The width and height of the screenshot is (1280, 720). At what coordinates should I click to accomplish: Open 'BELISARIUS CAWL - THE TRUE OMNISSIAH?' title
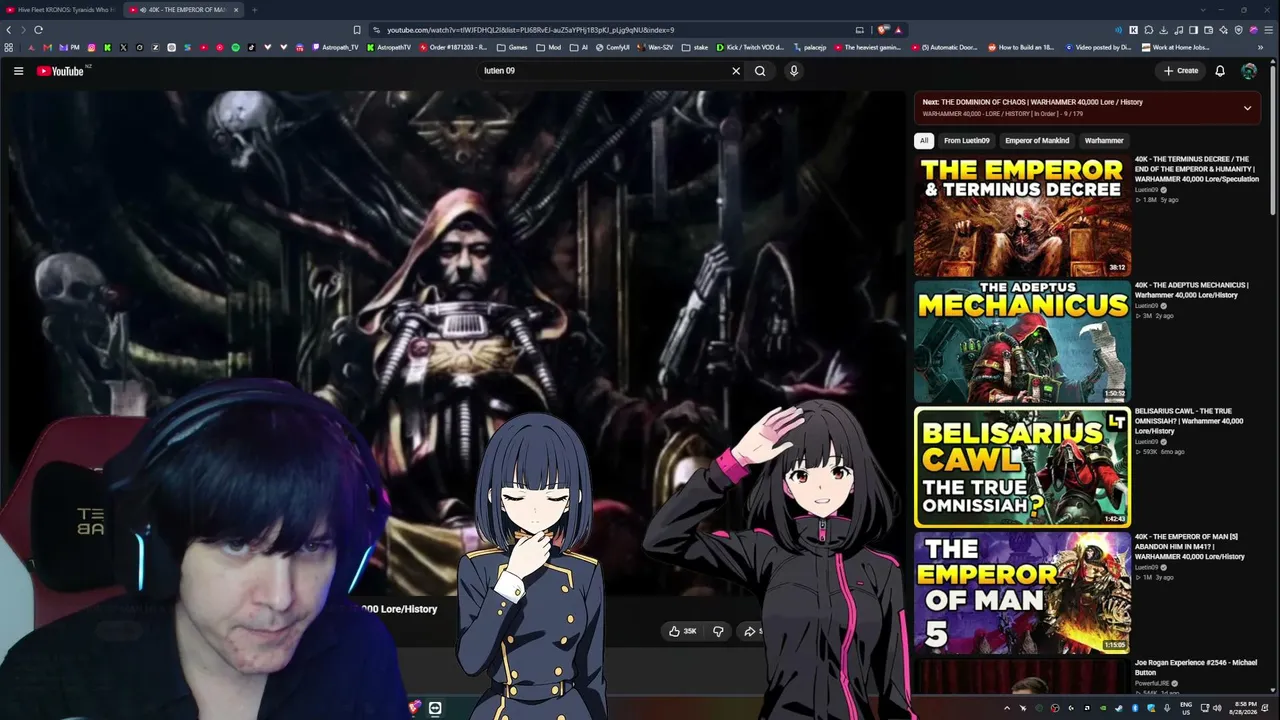pyautogui.click(x=1189, y=421)
